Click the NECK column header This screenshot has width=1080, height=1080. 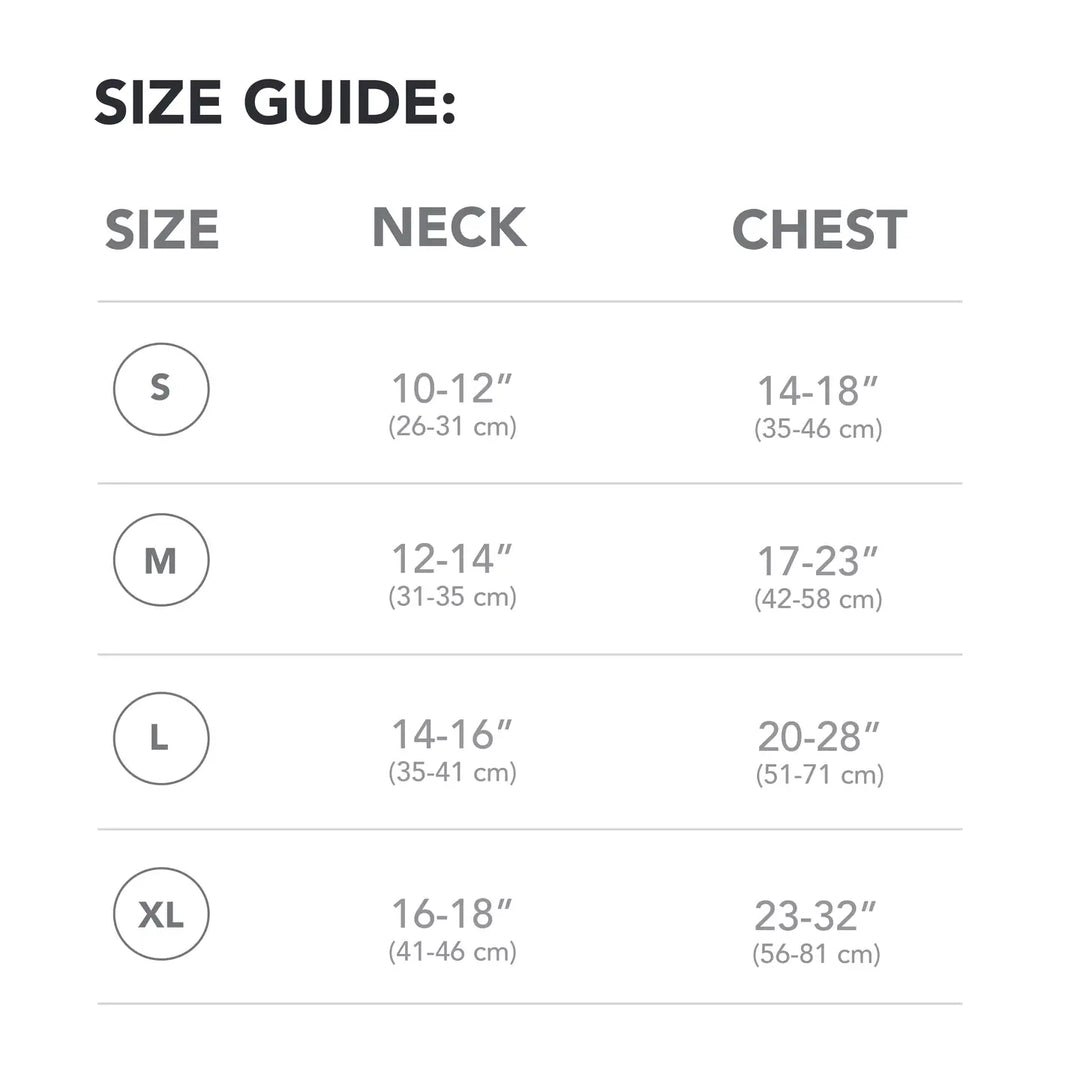(449, 227)
